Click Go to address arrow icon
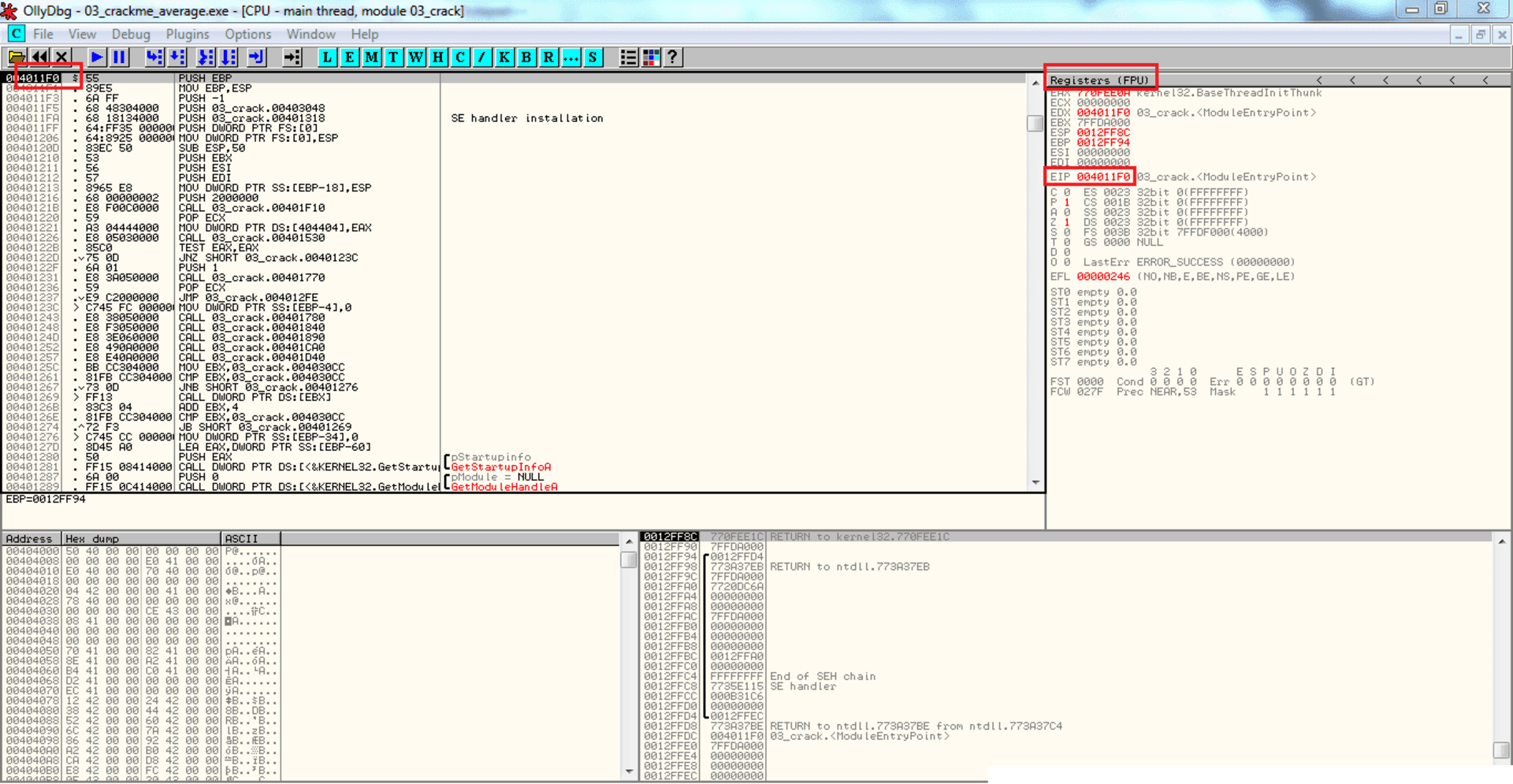The width and height of the screenshot is (1513, 784). tap(292, 58)
